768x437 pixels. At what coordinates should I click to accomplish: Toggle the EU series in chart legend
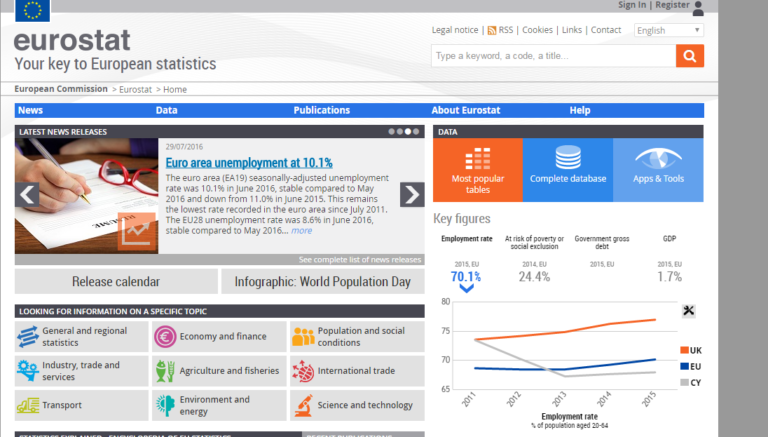tap(691, 366)
